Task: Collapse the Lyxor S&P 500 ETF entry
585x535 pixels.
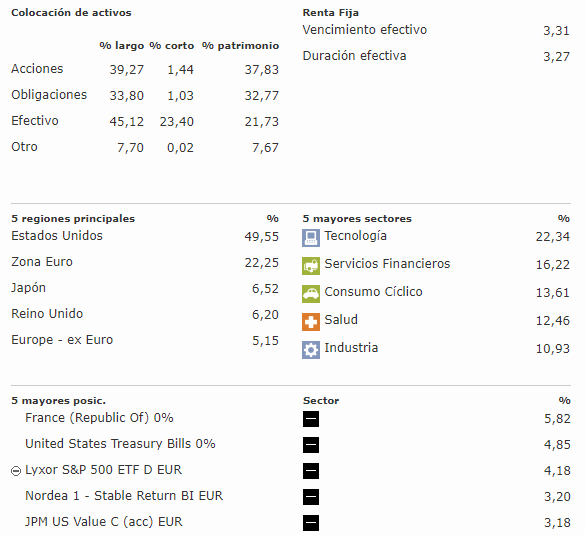Action: [x=16, y=471]
